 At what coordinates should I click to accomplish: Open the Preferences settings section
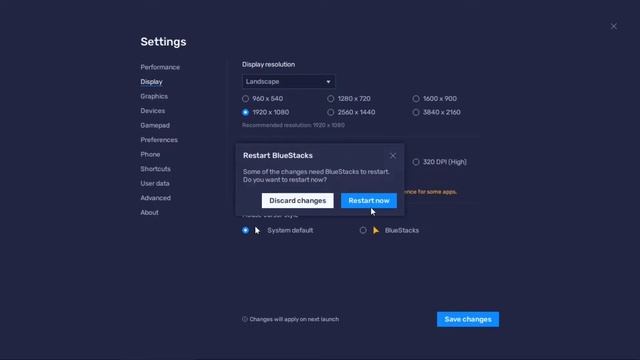click(x=159, y=140)
